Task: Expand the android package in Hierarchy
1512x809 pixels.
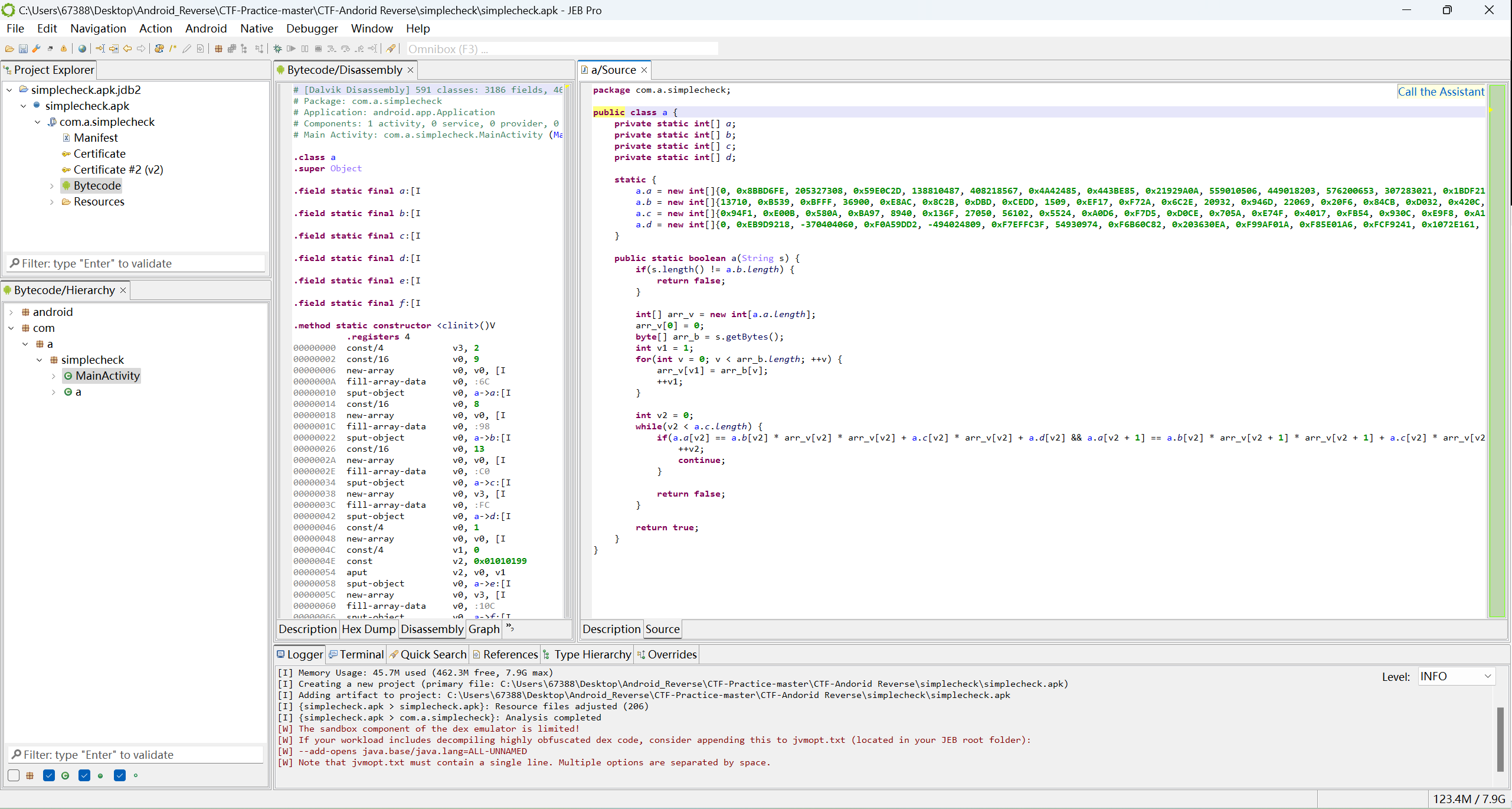Action: click(x=11, y=312)
